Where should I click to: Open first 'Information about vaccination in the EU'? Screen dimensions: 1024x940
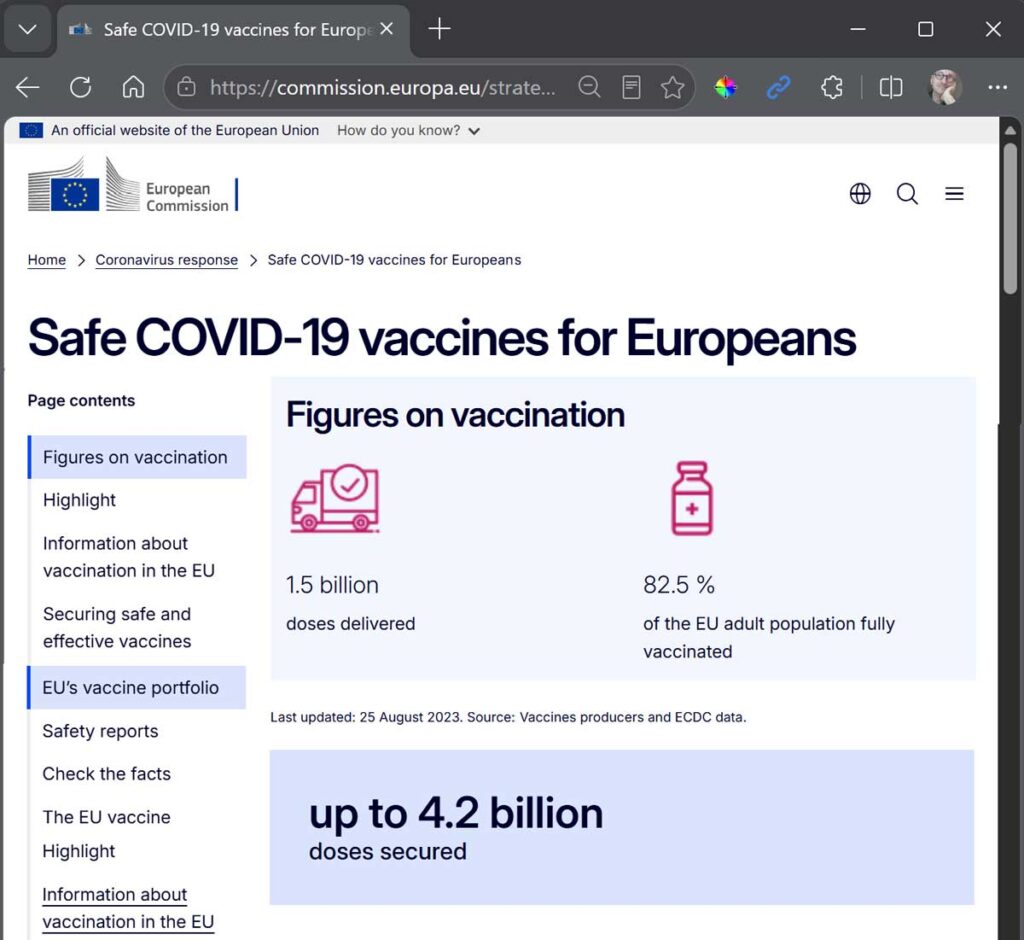129,557
